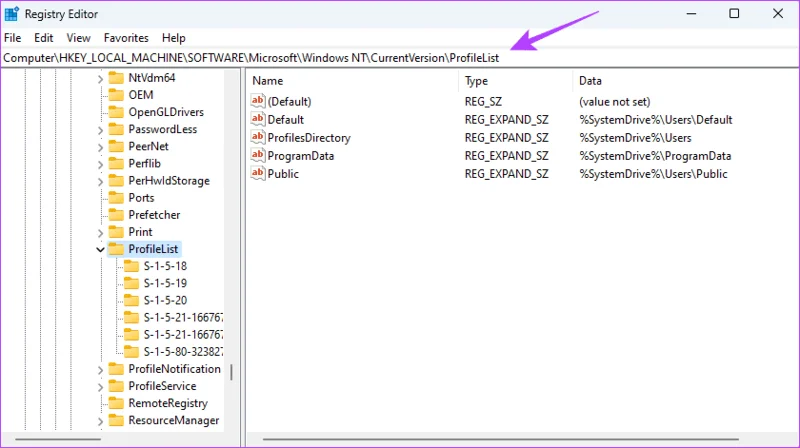Expand the PasswordLess key

(100, 130)
